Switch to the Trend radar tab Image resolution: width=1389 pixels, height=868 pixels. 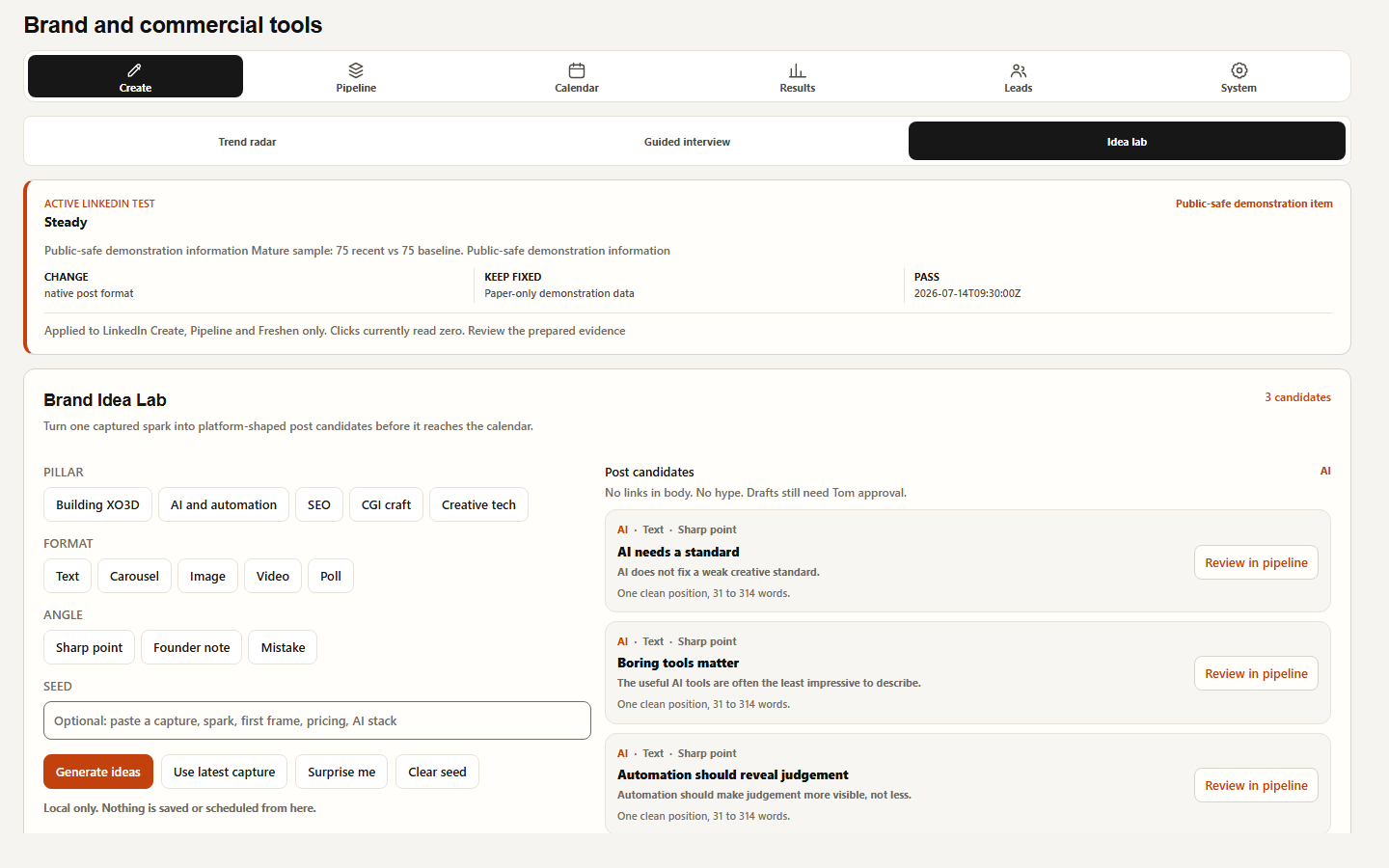tap(247, 142)
